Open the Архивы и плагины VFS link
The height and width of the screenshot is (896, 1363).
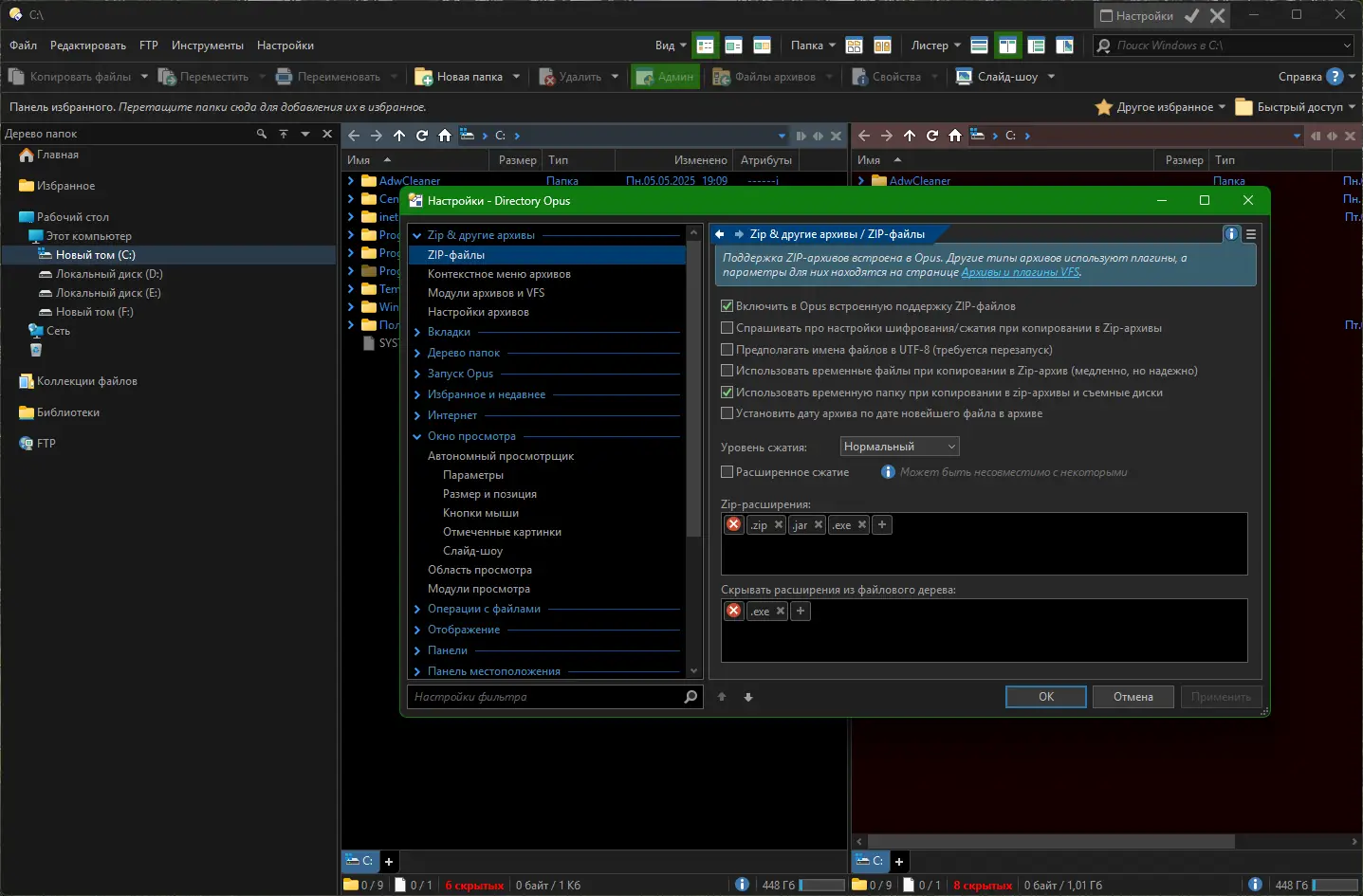pyautogui.click(x=1020, y=272)
